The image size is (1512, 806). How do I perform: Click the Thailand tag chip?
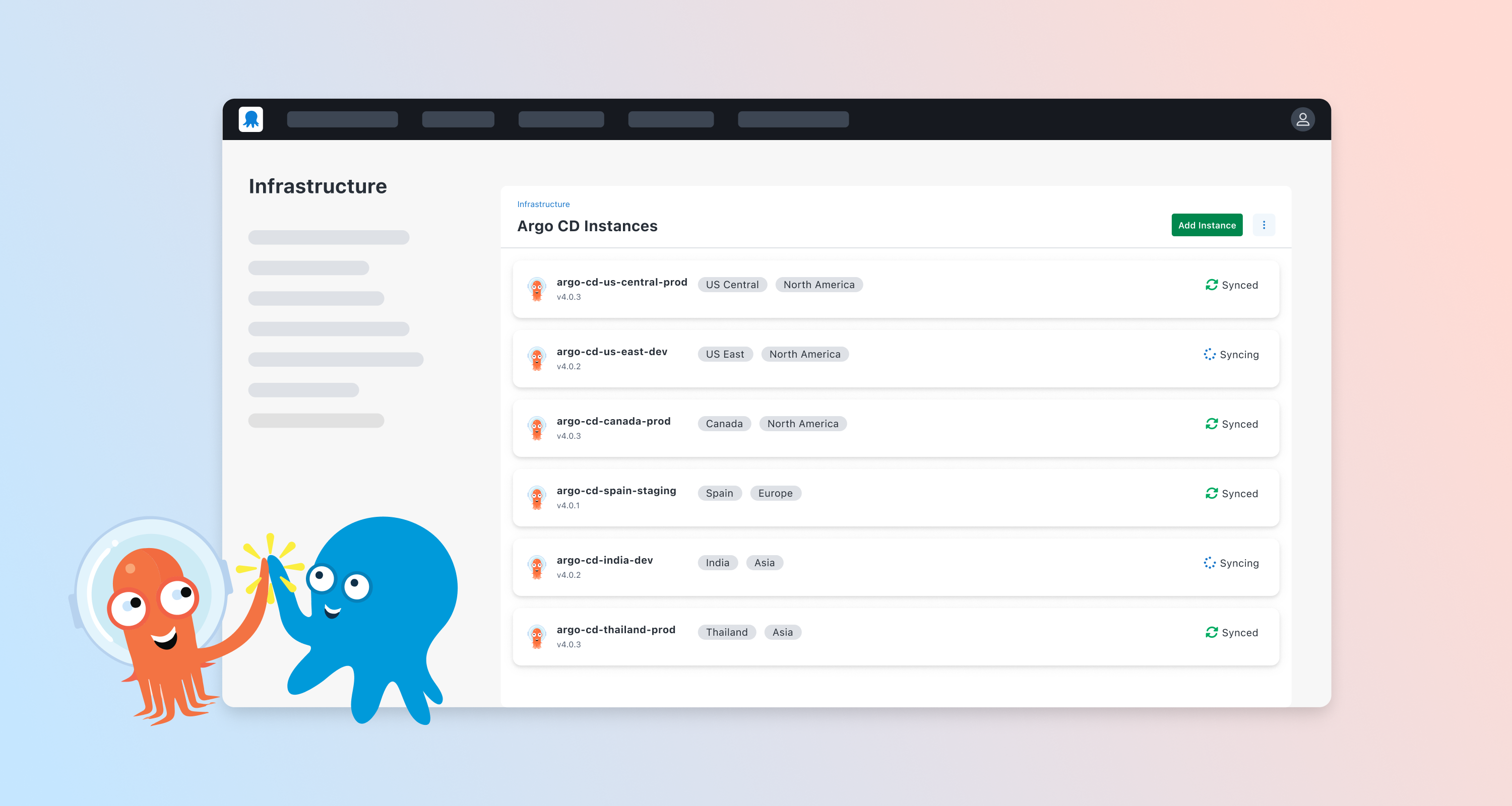pos(726,632)
